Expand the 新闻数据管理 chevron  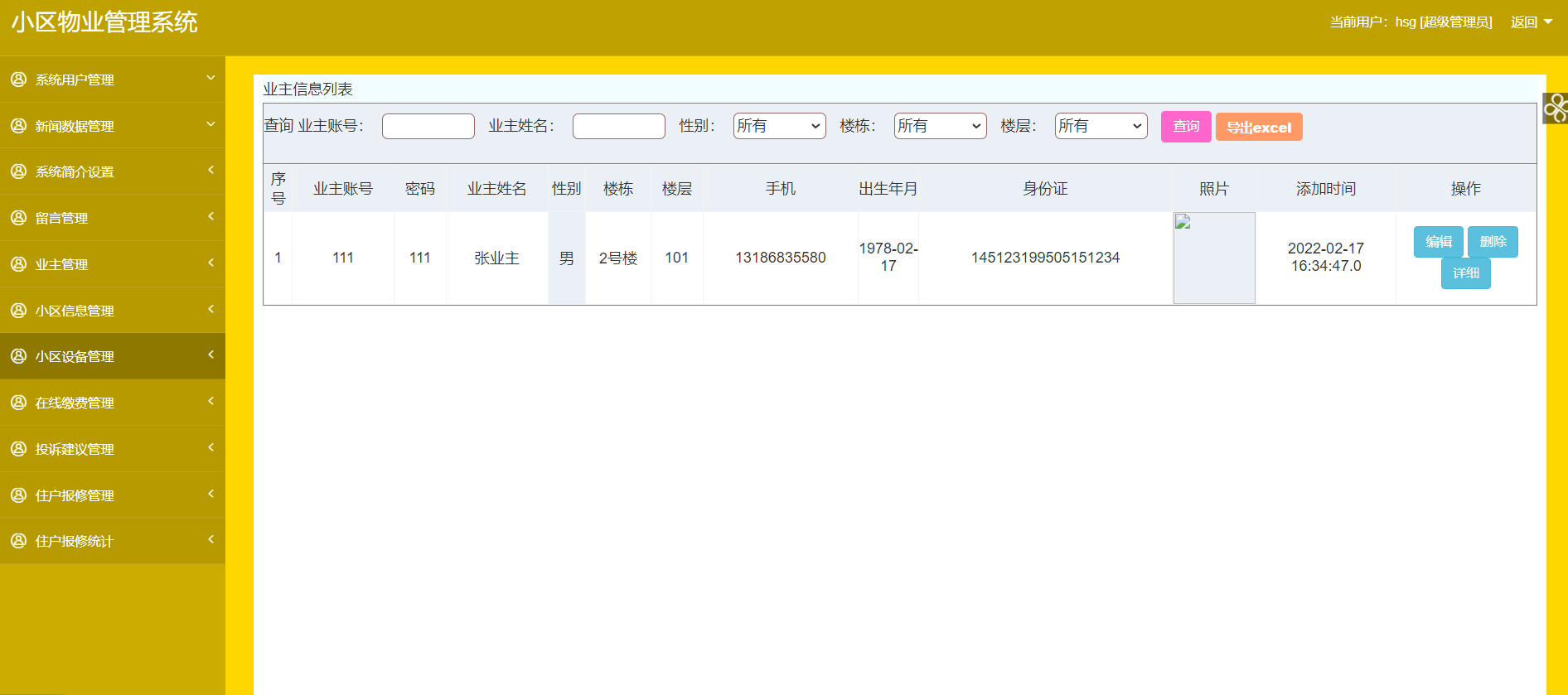[x=211, y=124]
